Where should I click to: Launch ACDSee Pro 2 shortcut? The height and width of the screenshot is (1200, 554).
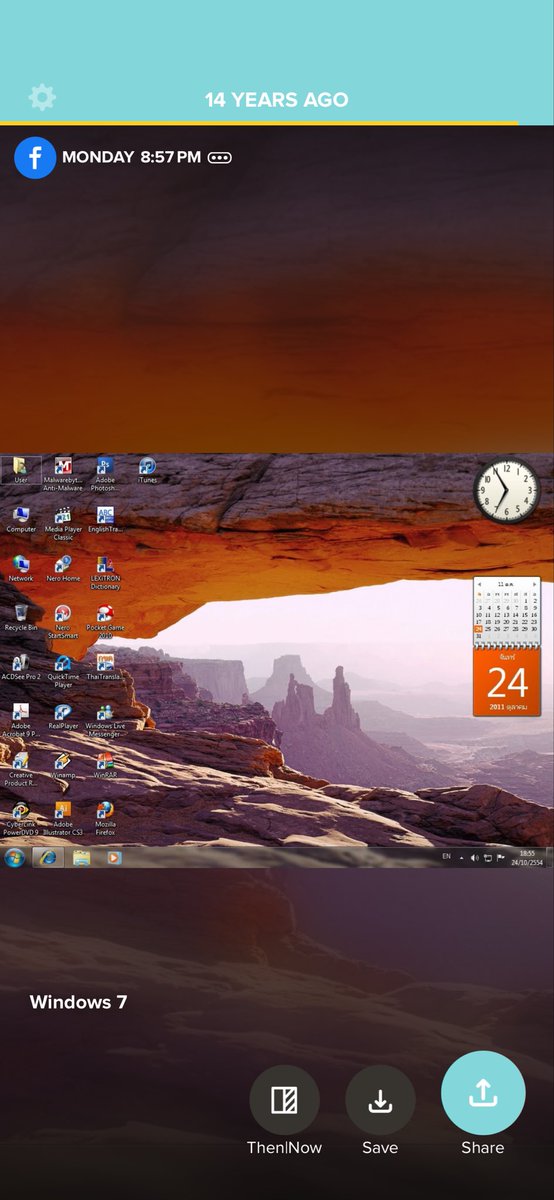21,667
